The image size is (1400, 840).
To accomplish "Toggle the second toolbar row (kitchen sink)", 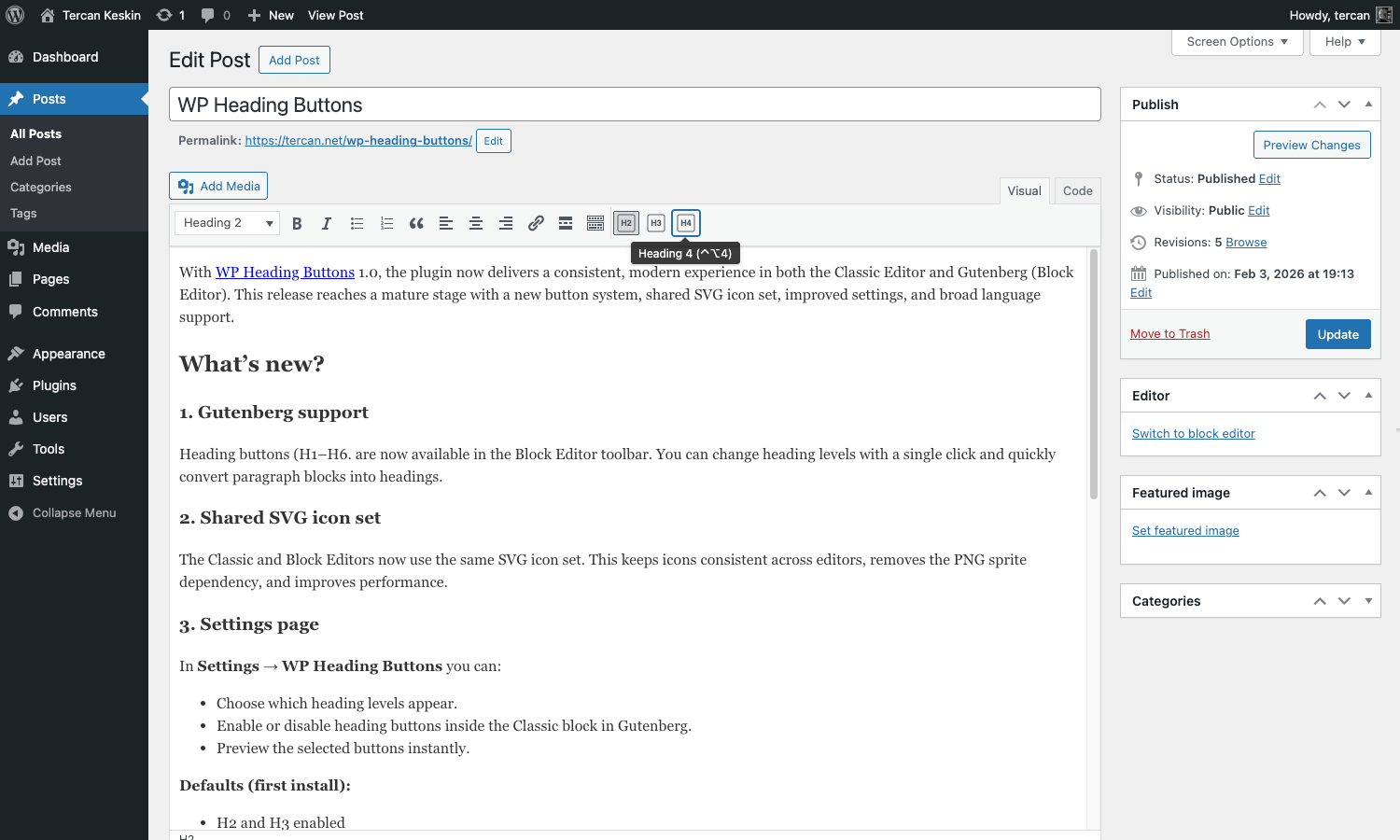I will click(595, 223).
